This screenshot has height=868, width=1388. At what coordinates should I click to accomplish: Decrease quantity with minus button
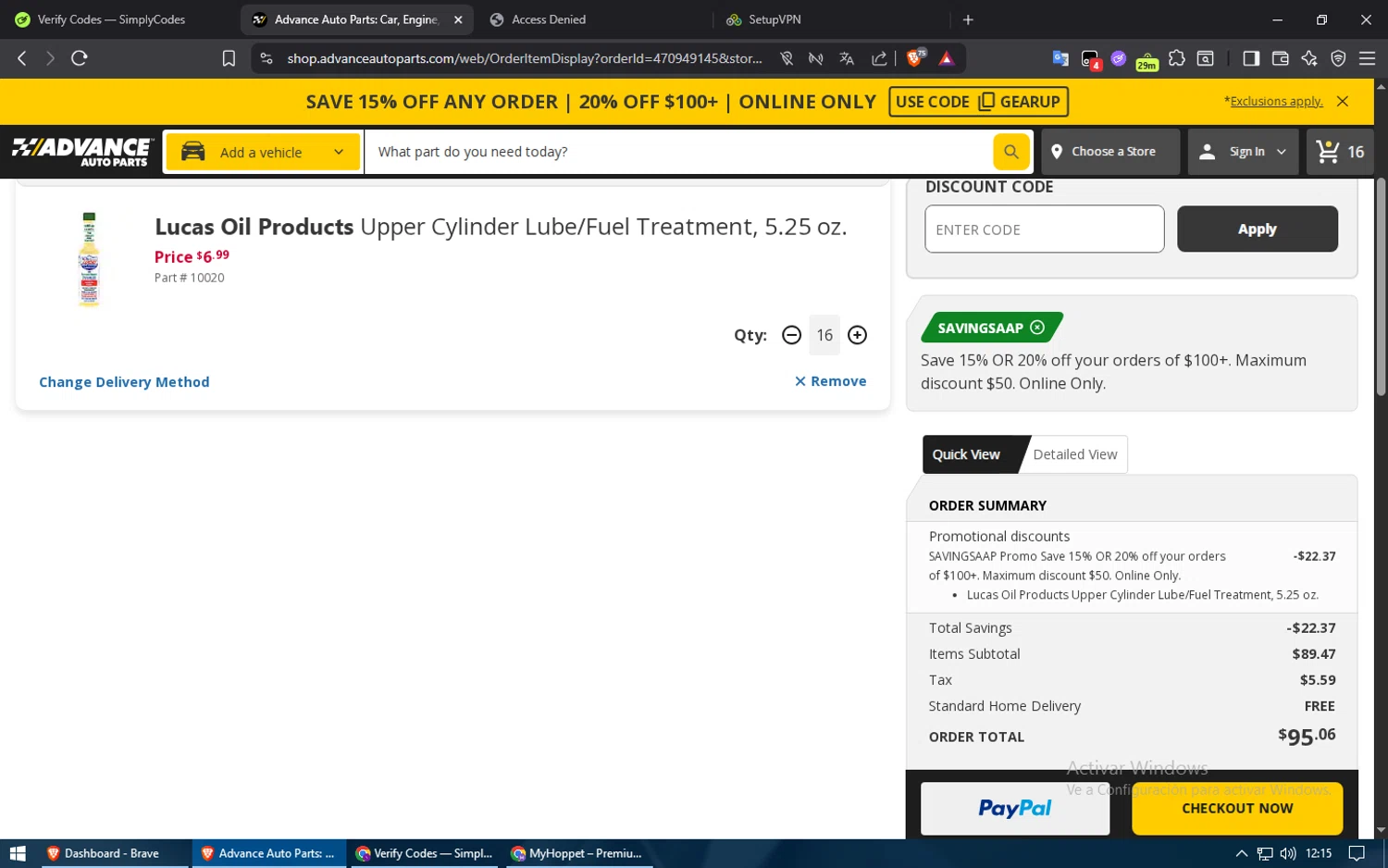791,335
